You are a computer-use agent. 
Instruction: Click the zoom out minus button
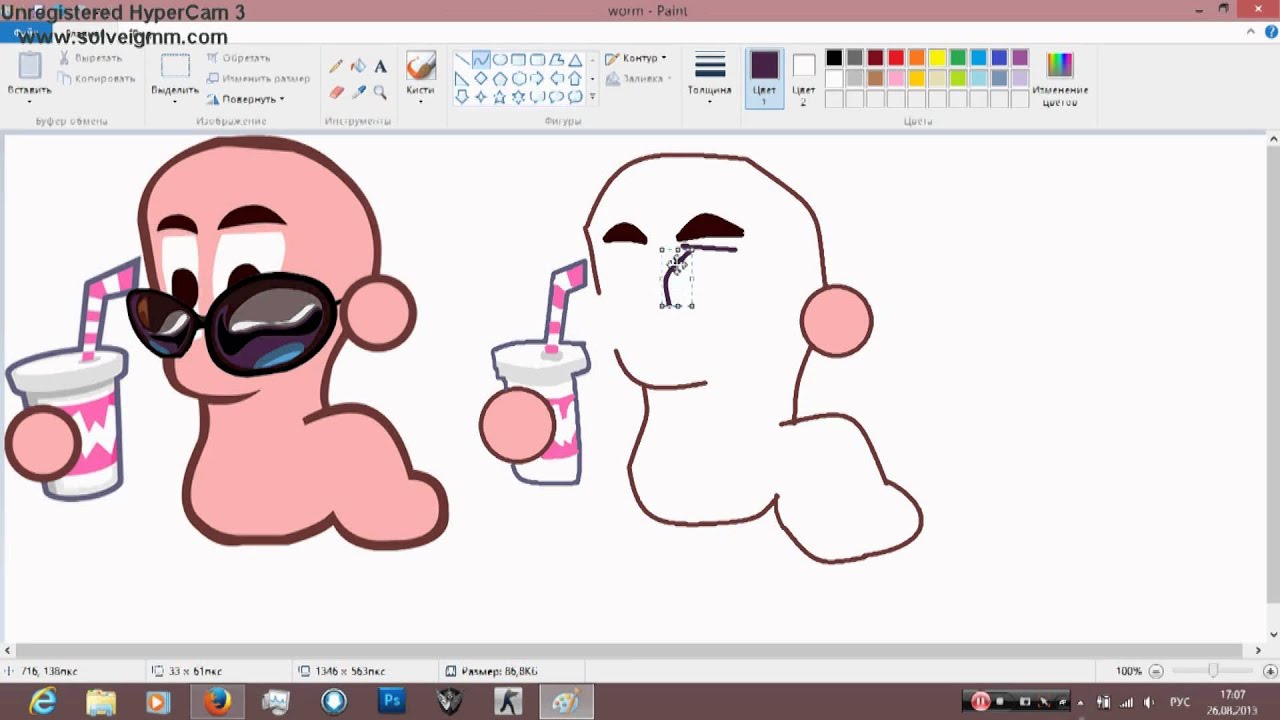tap(1156, 671)
